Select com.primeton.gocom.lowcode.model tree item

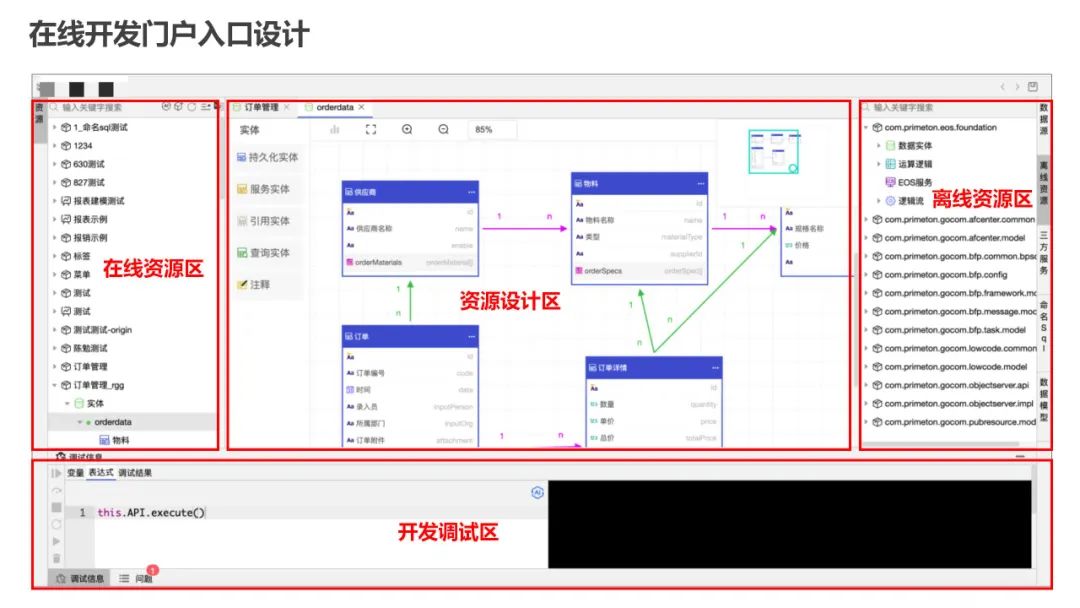coord(955,367)
